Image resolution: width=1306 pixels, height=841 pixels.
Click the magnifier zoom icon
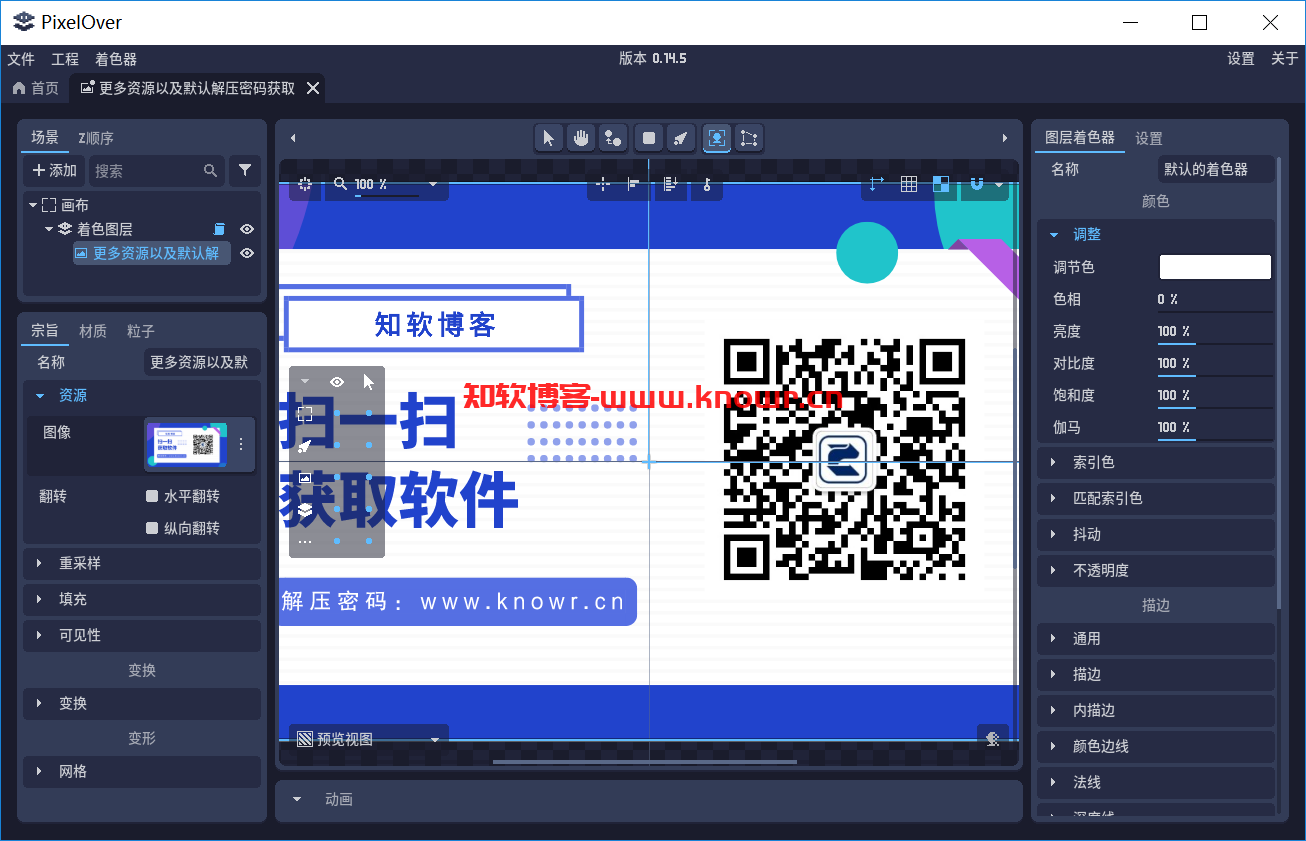click(x=341, y=184)
